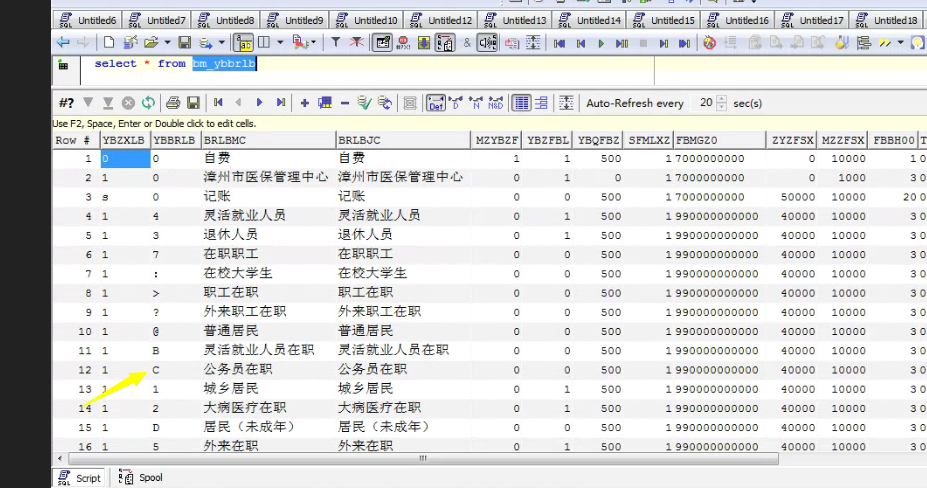The height and width of the screenshot is (488, 927).
Task: Click the filter funnel icon
Action: point(336,43)
